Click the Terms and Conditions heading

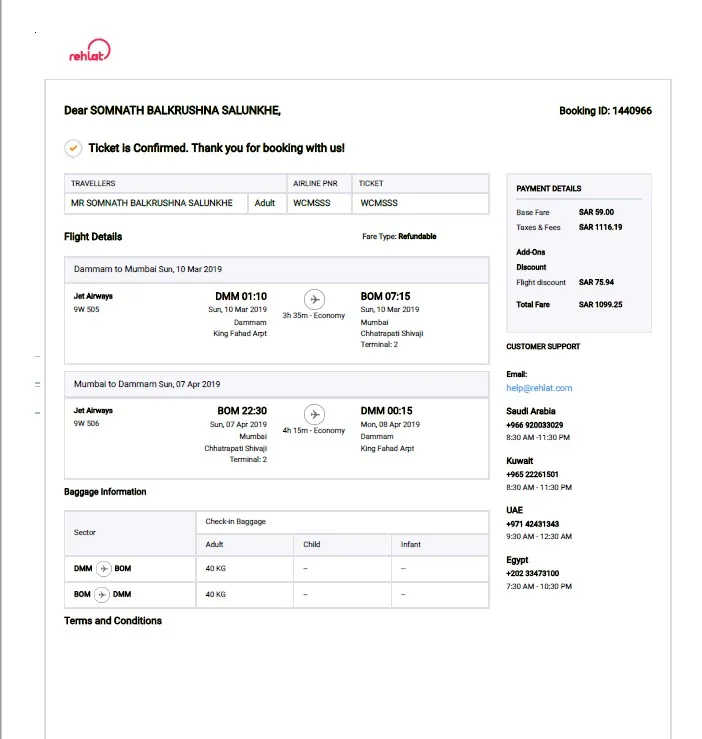click(113, 621)
